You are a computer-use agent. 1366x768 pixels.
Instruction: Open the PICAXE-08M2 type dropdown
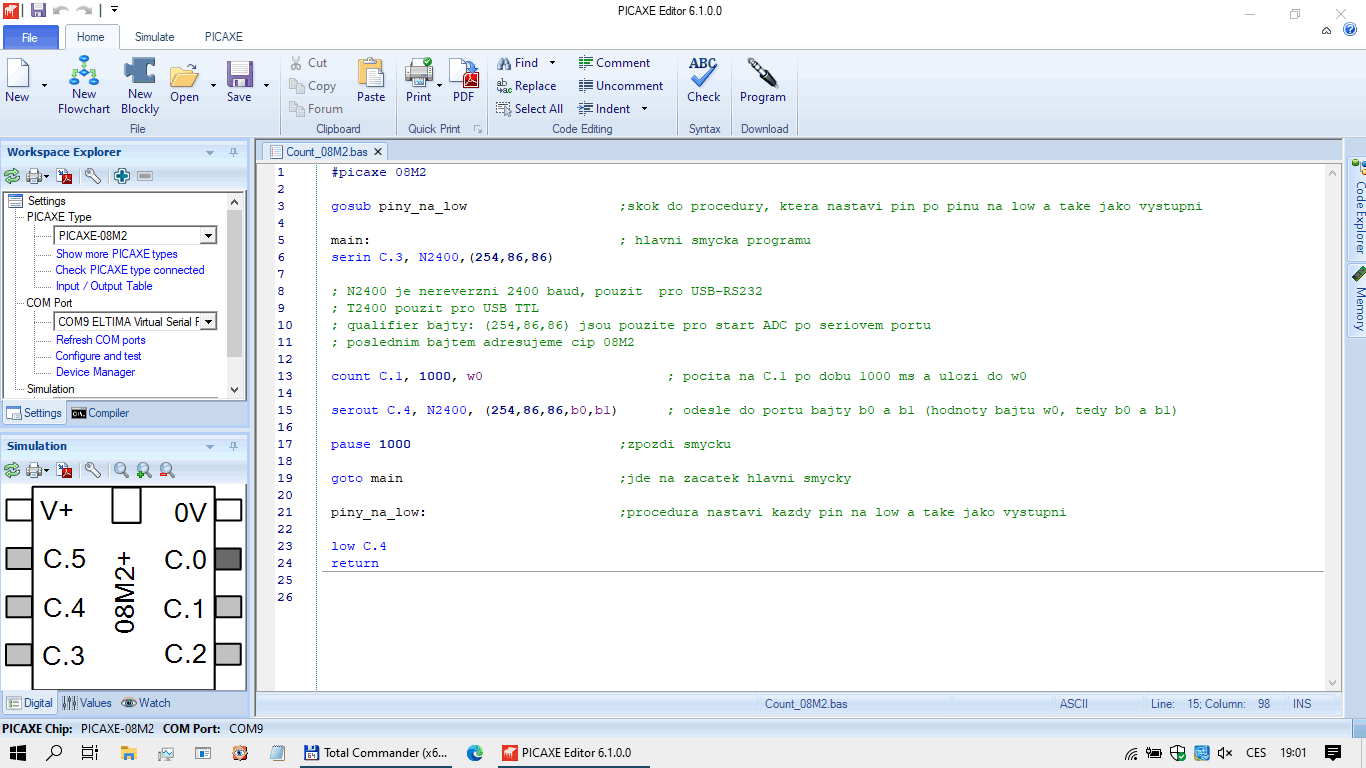208,236
